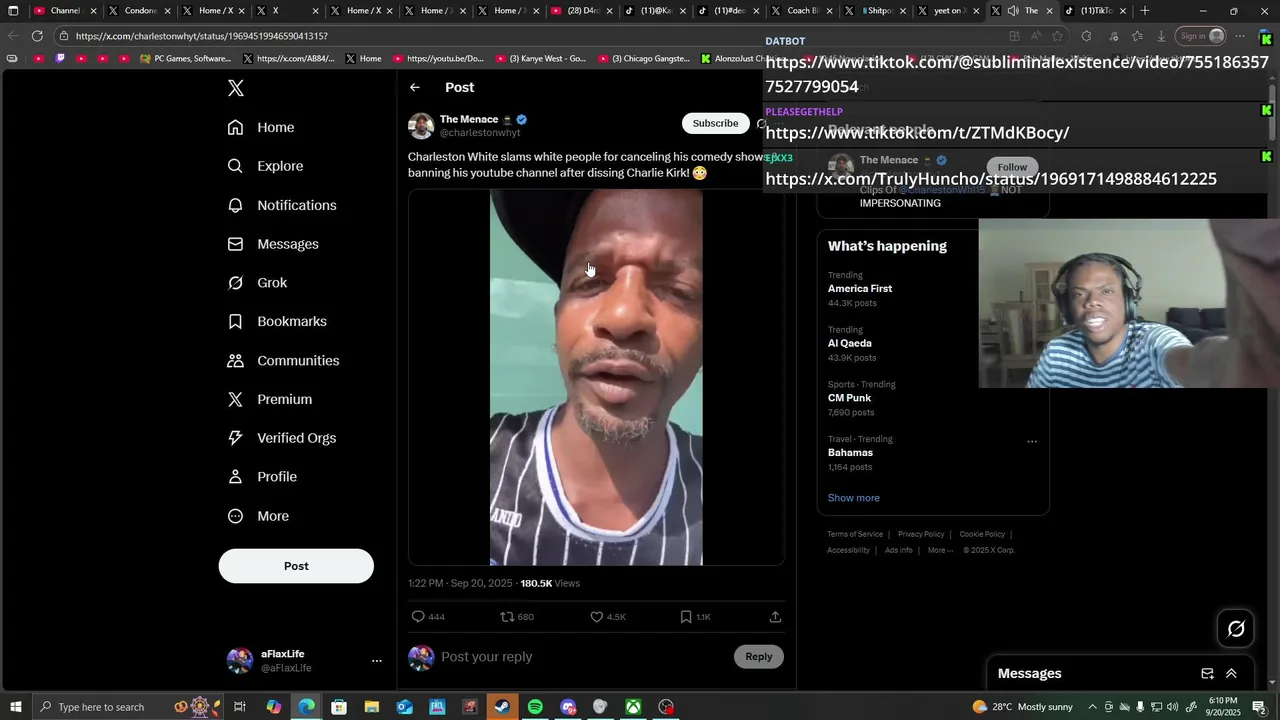The width and height of the screenshot is (1280, 720).
Task: Open Grok from the sidebar
Action: click(x=257, y=283)
